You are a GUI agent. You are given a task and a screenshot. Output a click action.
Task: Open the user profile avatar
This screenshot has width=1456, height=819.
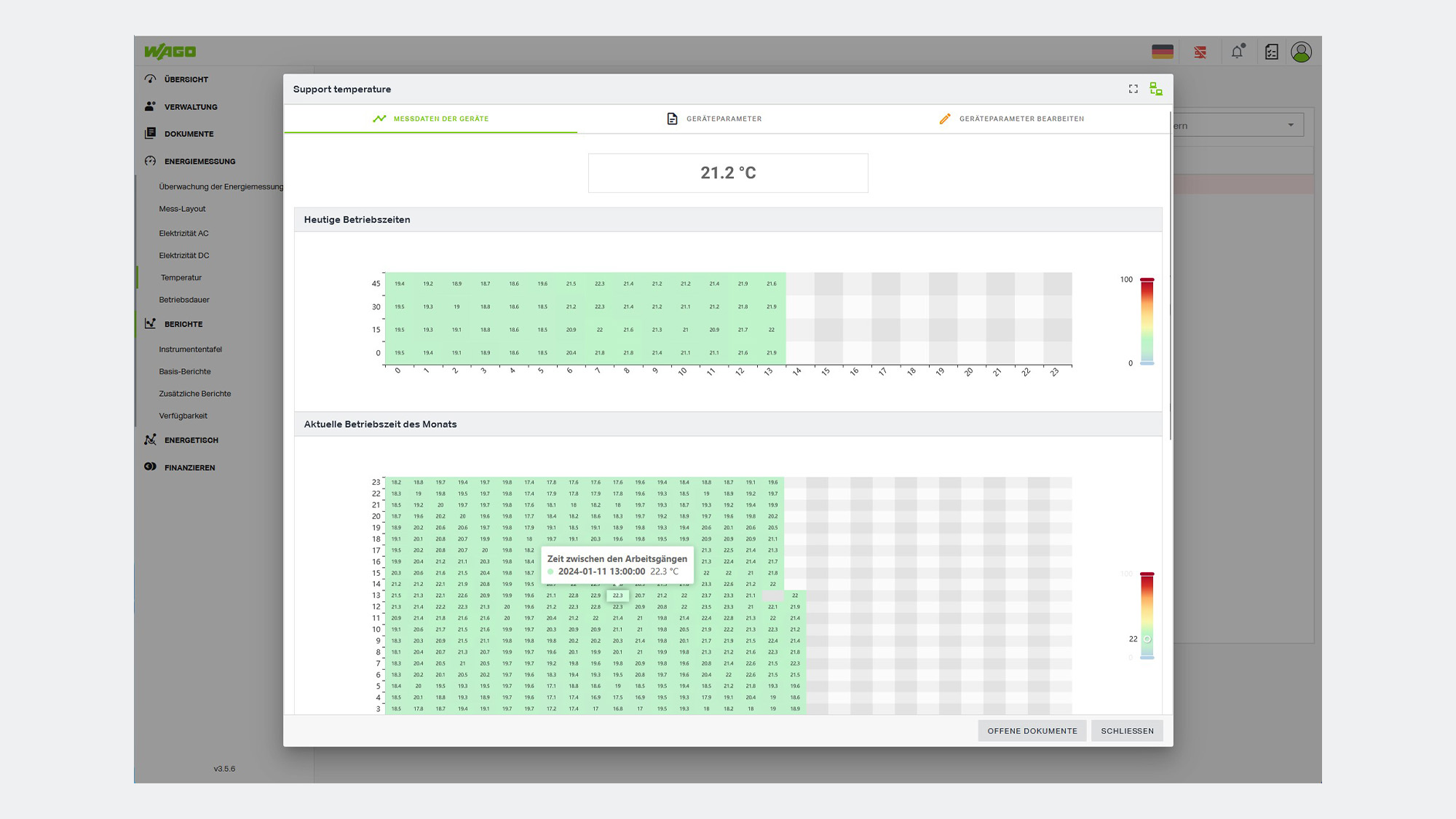[x=1301, y=51]
